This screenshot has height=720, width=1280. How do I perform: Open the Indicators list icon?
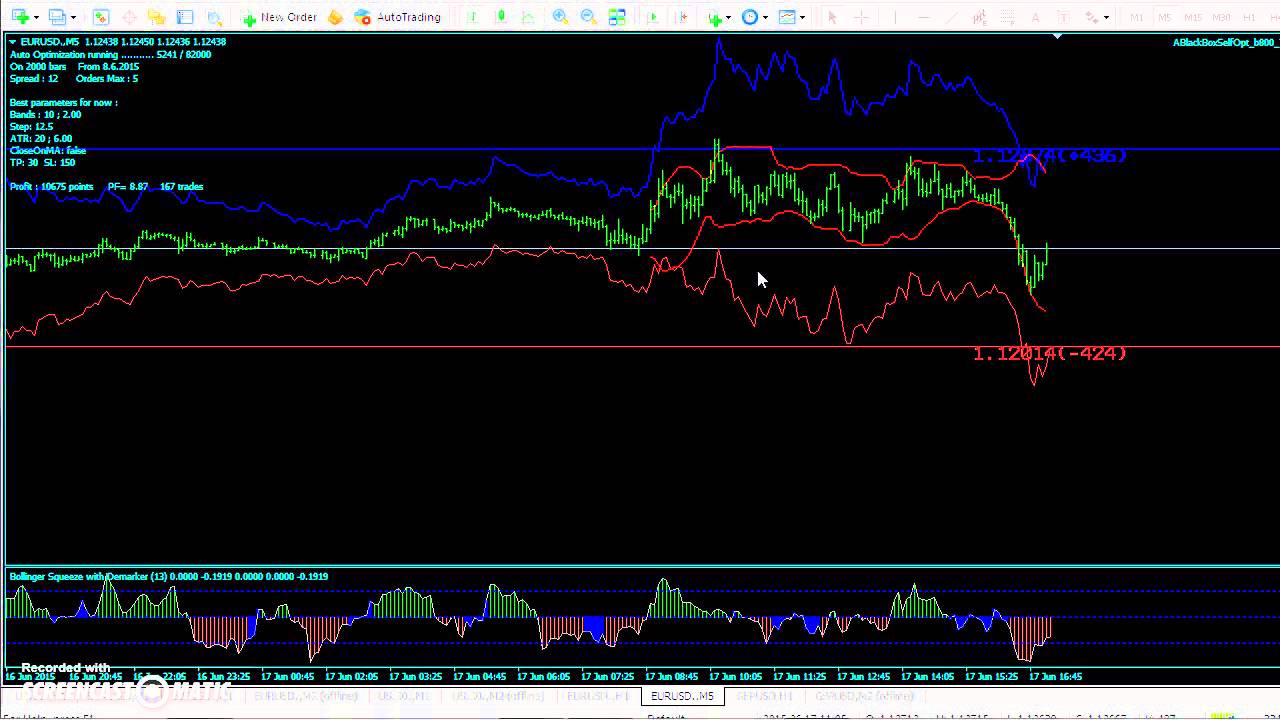[714, 17]
